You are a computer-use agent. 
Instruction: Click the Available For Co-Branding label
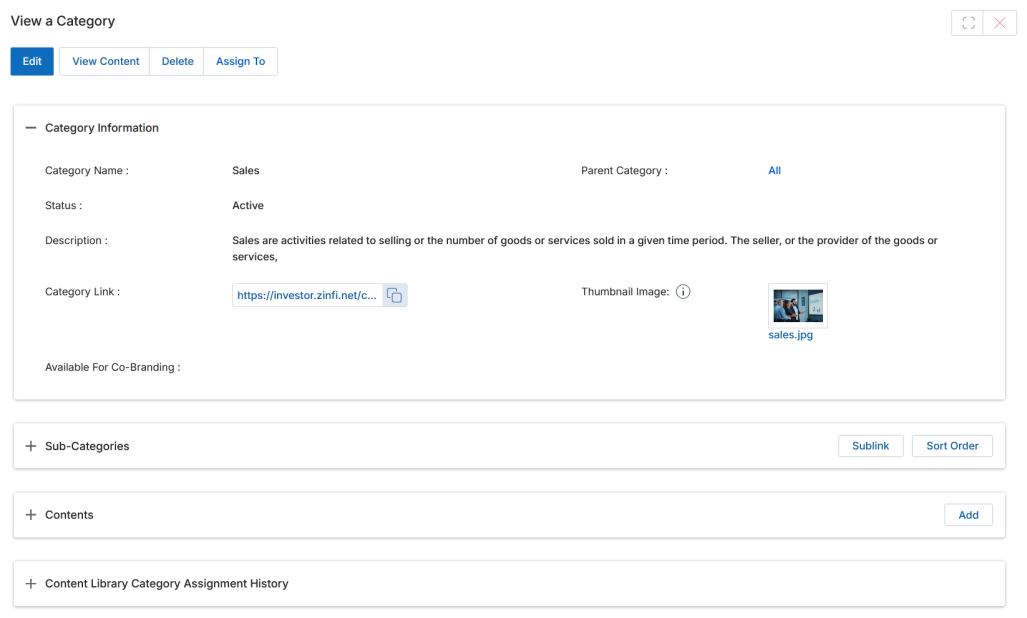pos(113,367)
